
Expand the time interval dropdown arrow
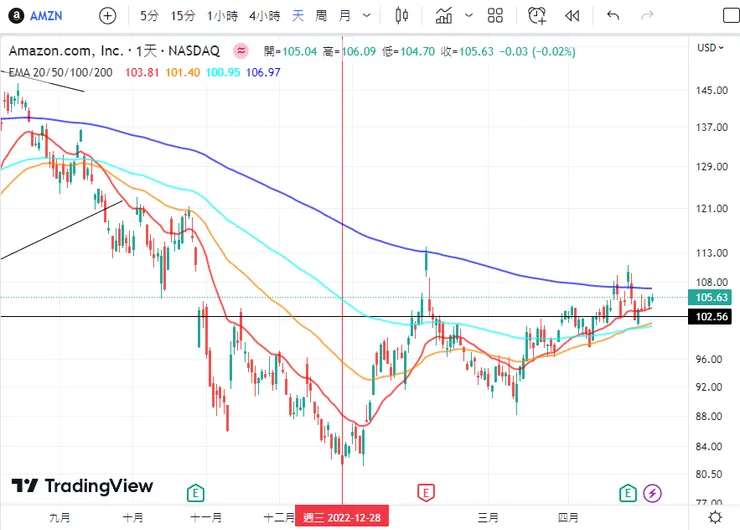coord(367,16)
